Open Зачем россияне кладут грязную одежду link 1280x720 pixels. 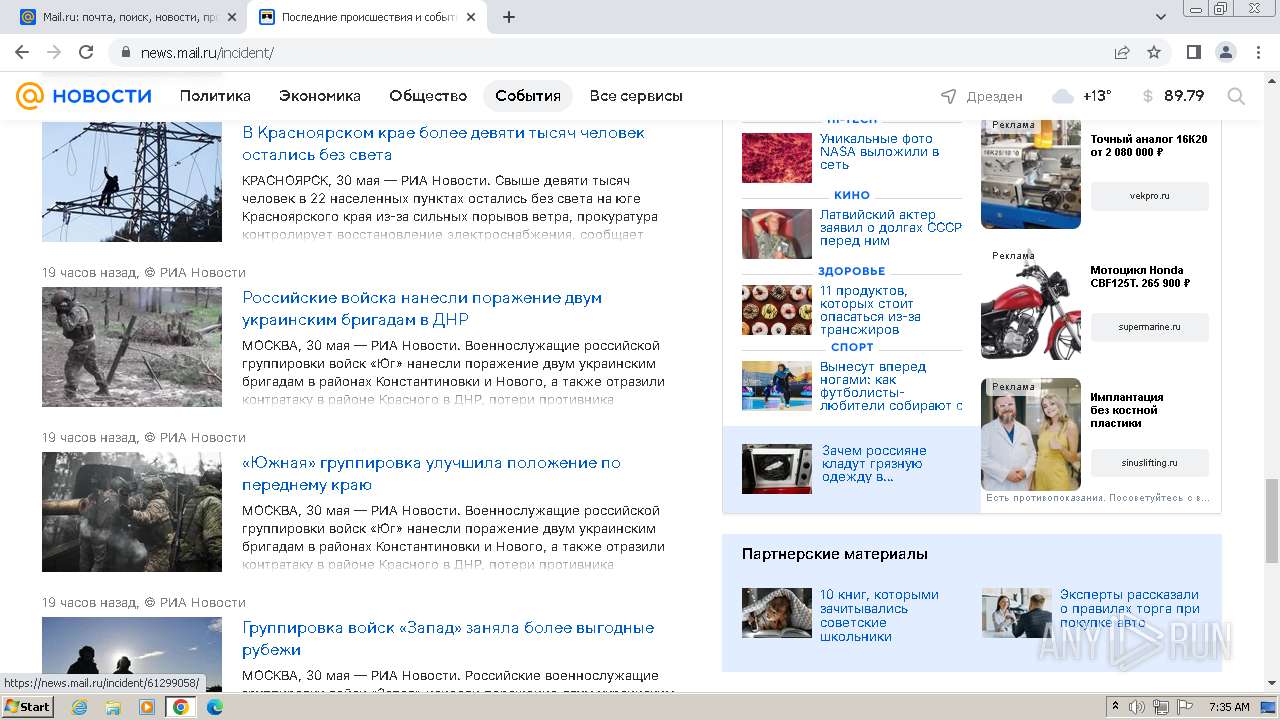click(x=874, y=463)
